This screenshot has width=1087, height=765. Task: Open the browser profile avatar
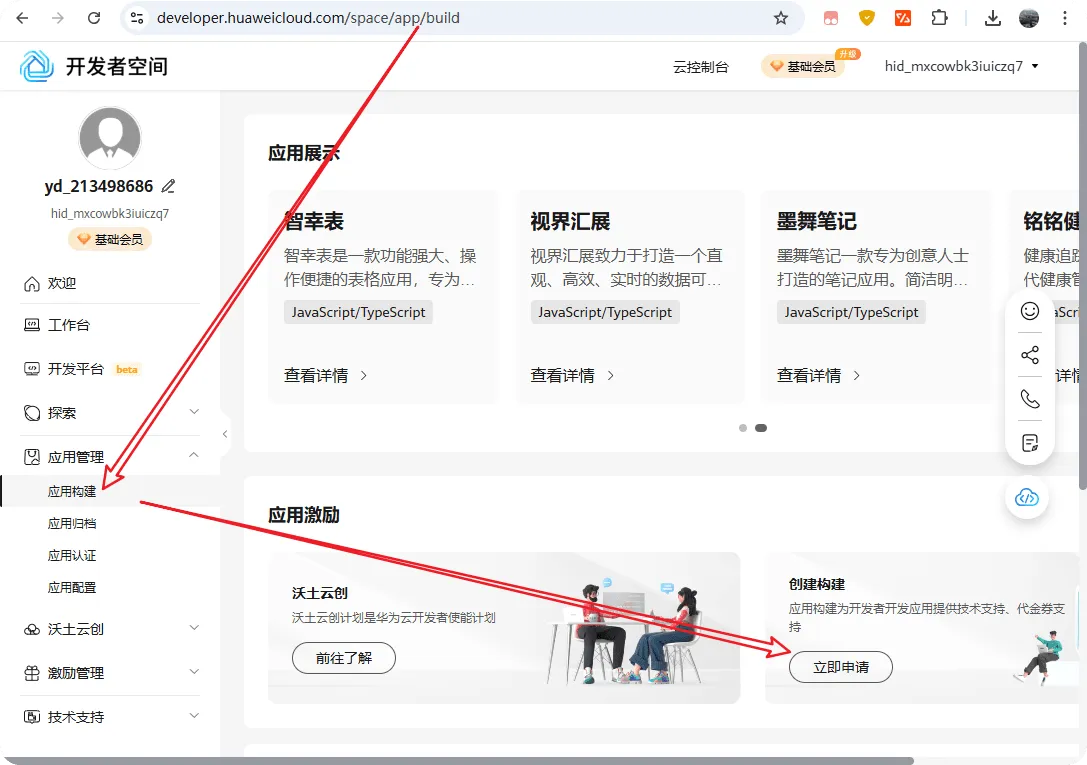click(x=1029, y=18)
